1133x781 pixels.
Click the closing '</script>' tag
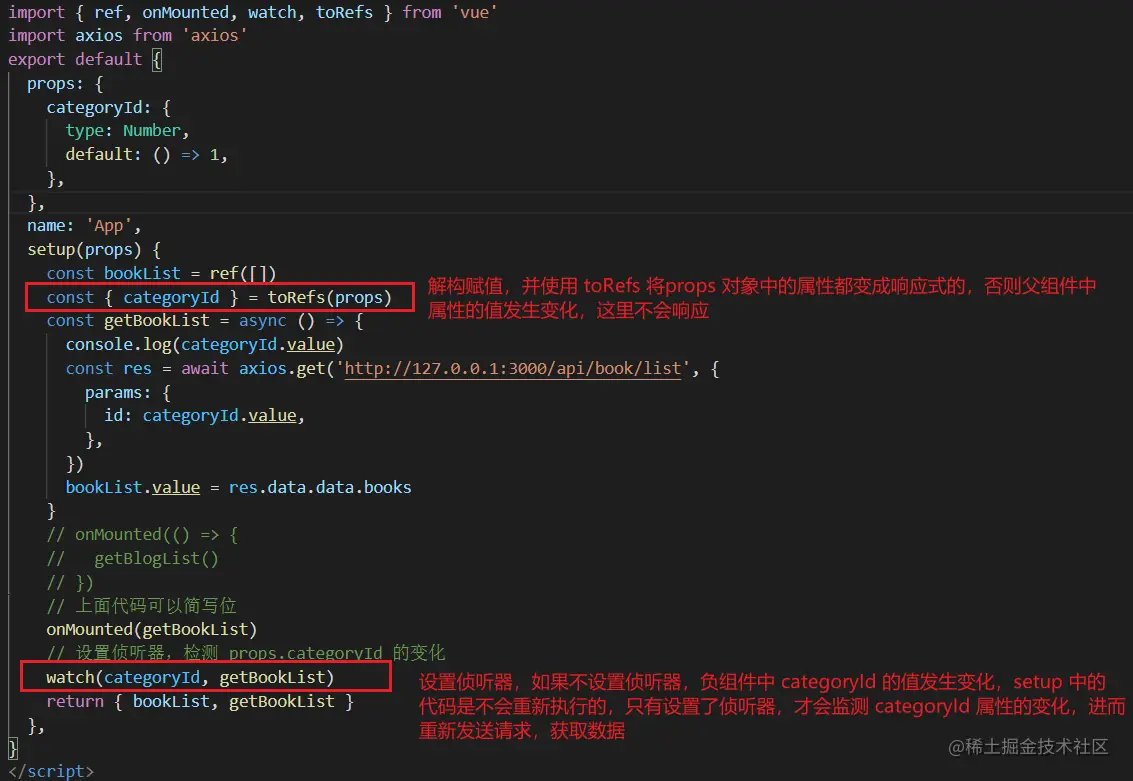coord(51,771)
